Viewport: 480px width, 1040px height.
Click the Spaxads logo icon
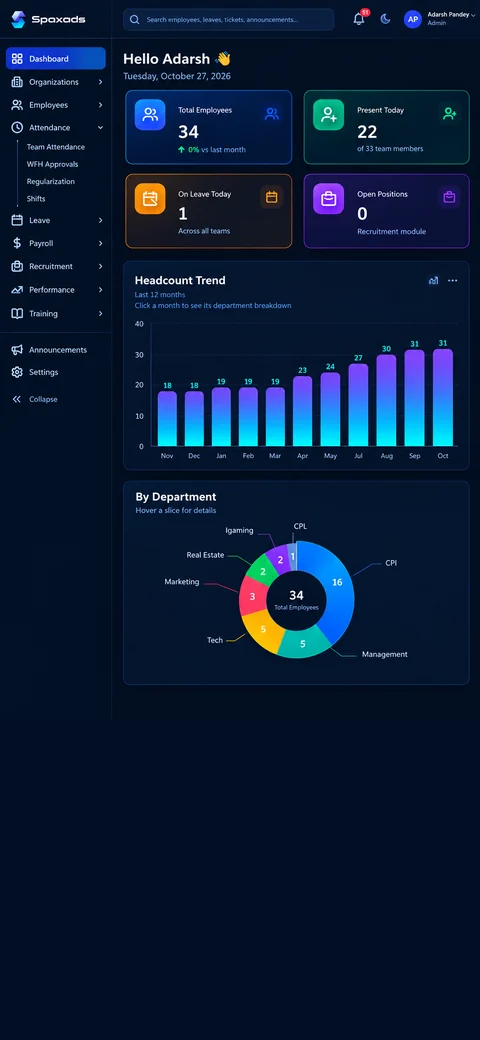click(x=18, y=19)
